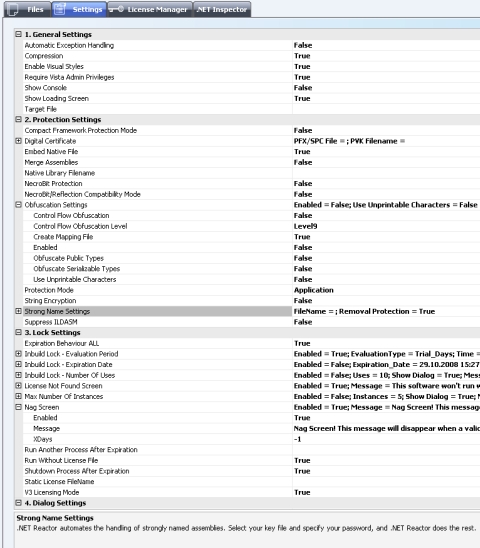480x548 pixels.
Task: Open the .NET Inspector tab
Action: point(222,9)
